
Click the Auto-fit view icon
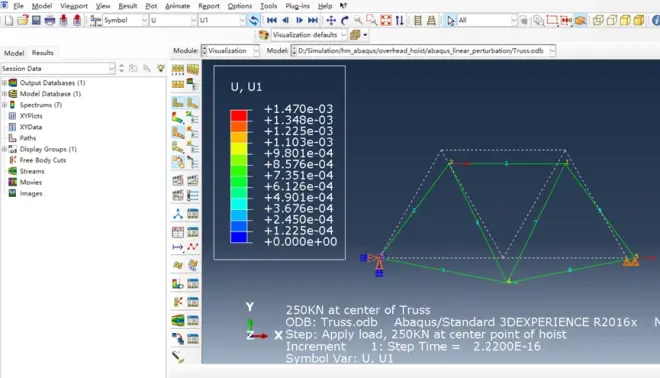point(386,20)
